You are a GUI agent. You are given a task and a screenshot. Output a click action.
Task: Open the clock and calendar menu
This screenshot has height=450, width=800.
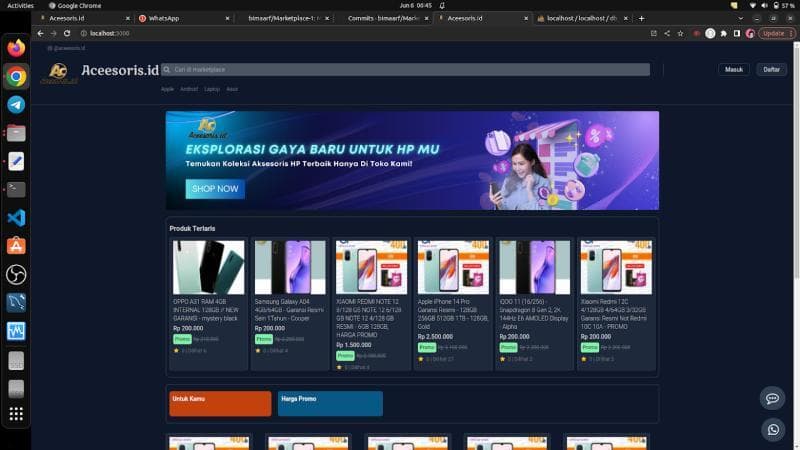pyautogui.click(x=416, y=5)
